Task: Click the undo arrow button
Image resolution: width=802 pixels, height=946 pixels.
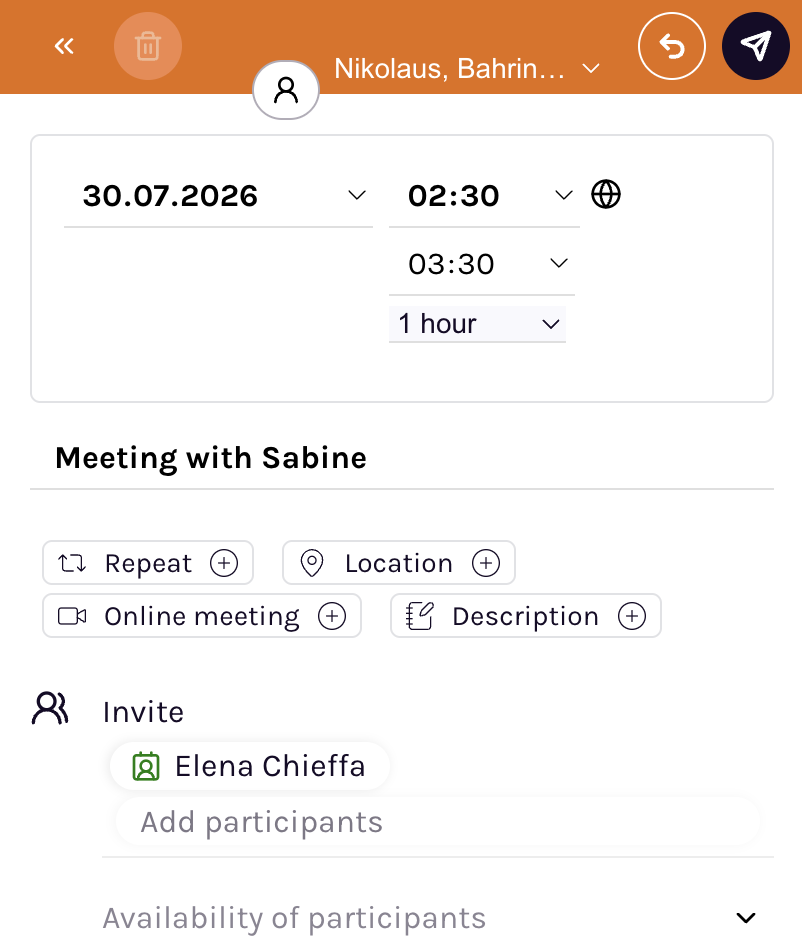Action: (672, 46)
